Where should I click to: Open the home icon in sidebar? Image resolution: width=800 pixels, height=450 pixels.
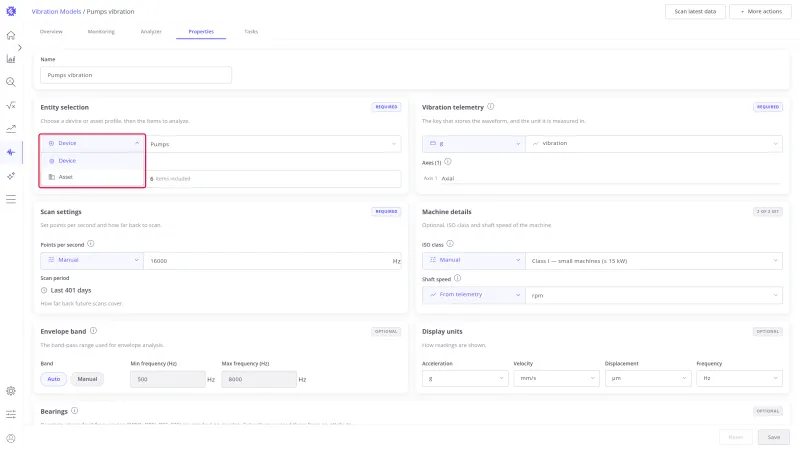click(x=11, y=35)
